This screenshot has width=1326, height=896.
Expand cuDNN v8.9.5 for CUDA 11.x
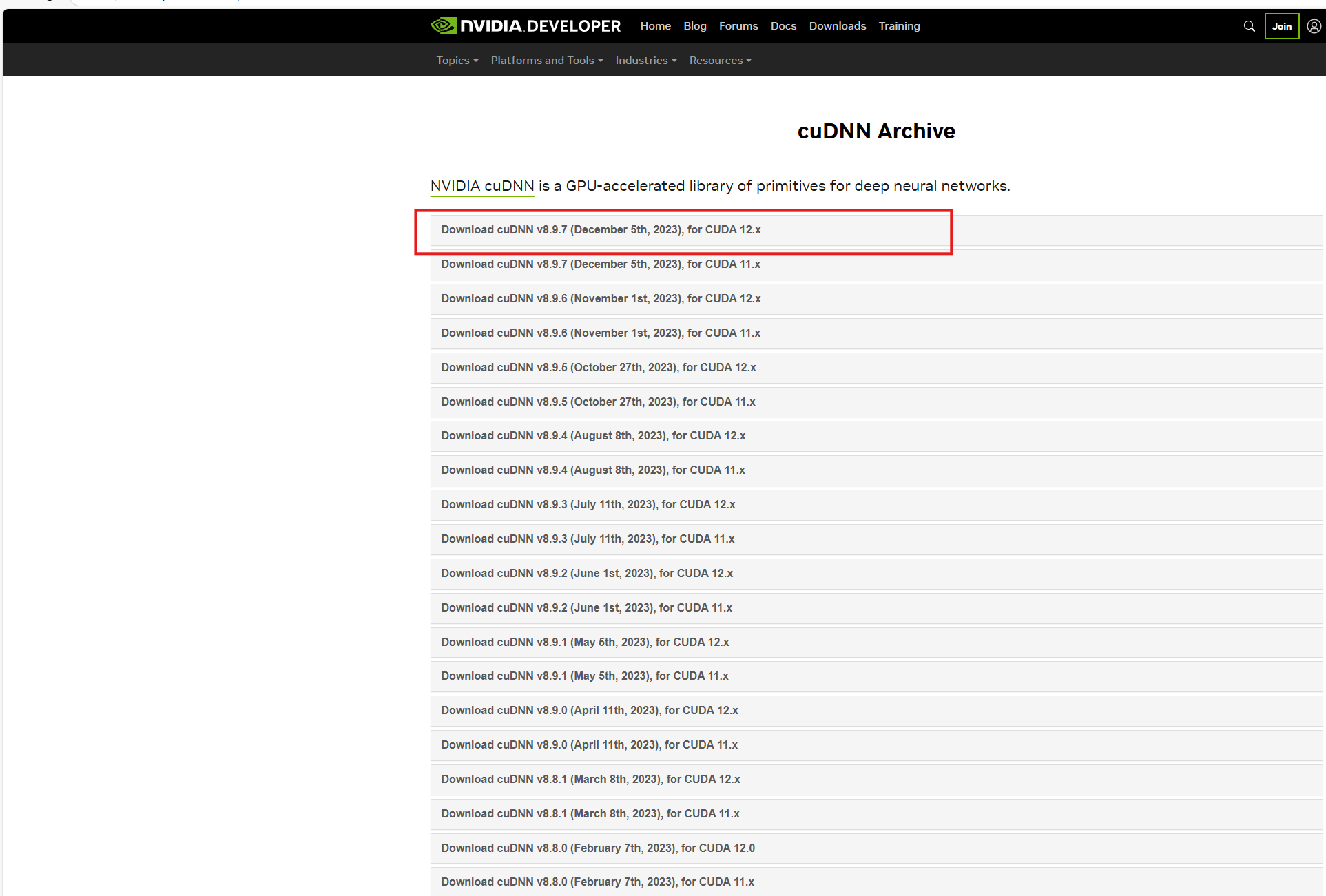(x=876, y=402)
